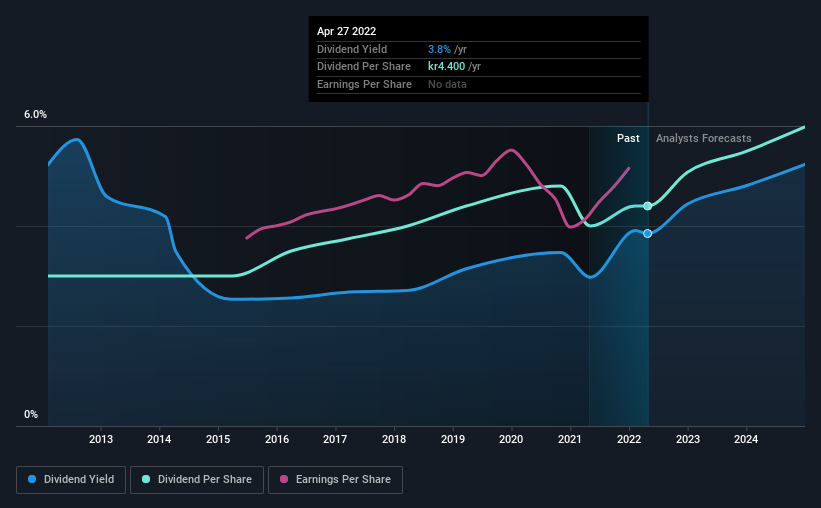
Task: Click the 0% y-axis label
Action: [31, 414]
